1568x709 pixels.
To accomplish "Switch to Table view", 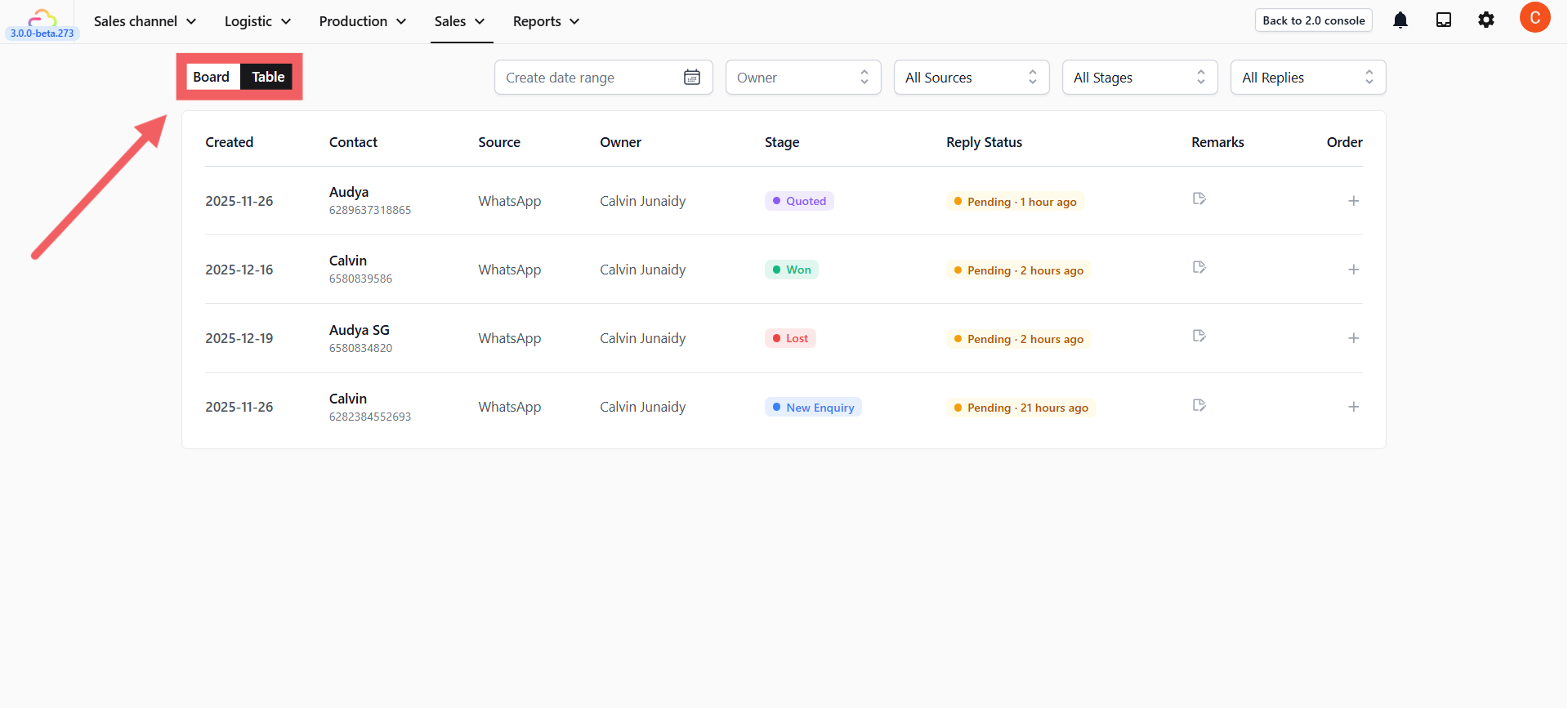I will pos(267,77).
